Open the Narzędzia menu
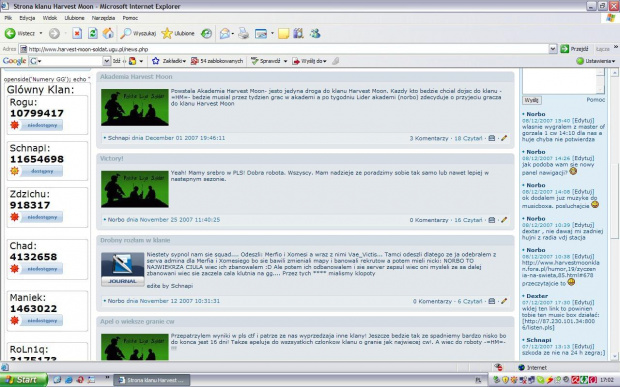This screenshot has width=620, height=387. point(103,18)
